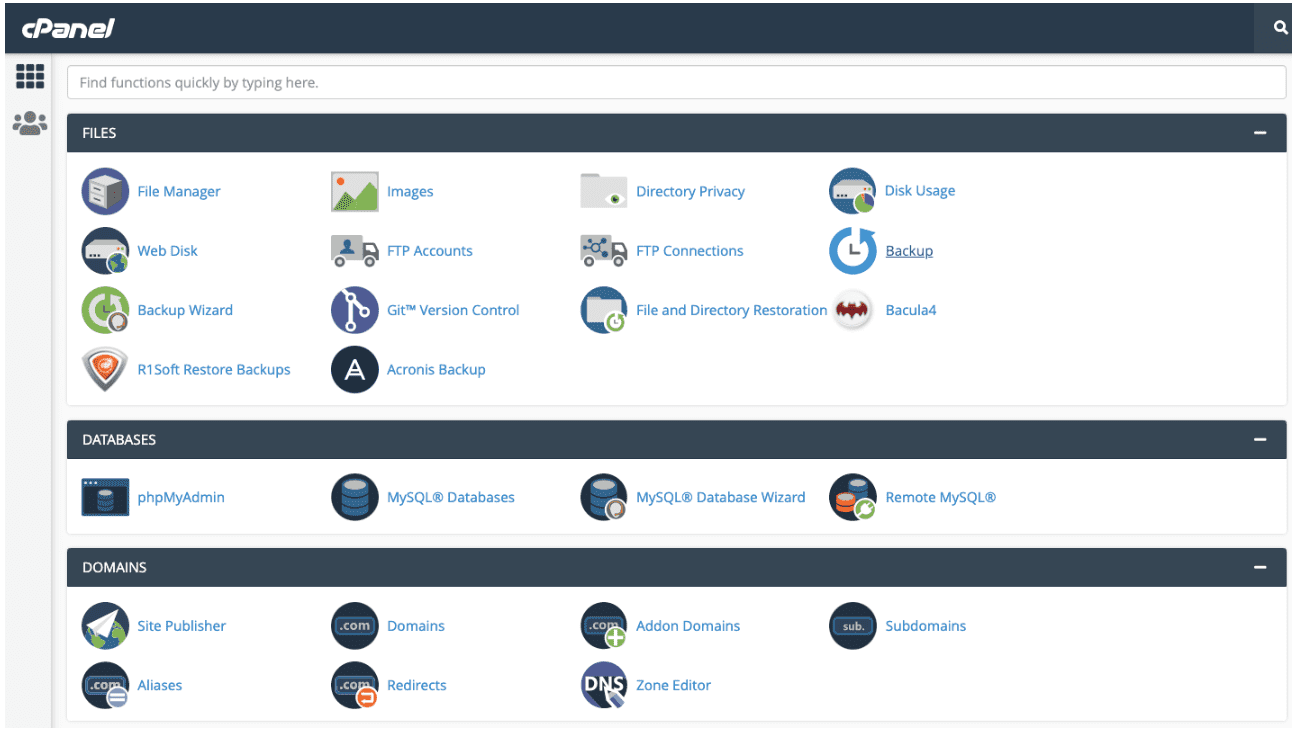Open the User Manager people icon in sidebar

[x=30, y=123]
